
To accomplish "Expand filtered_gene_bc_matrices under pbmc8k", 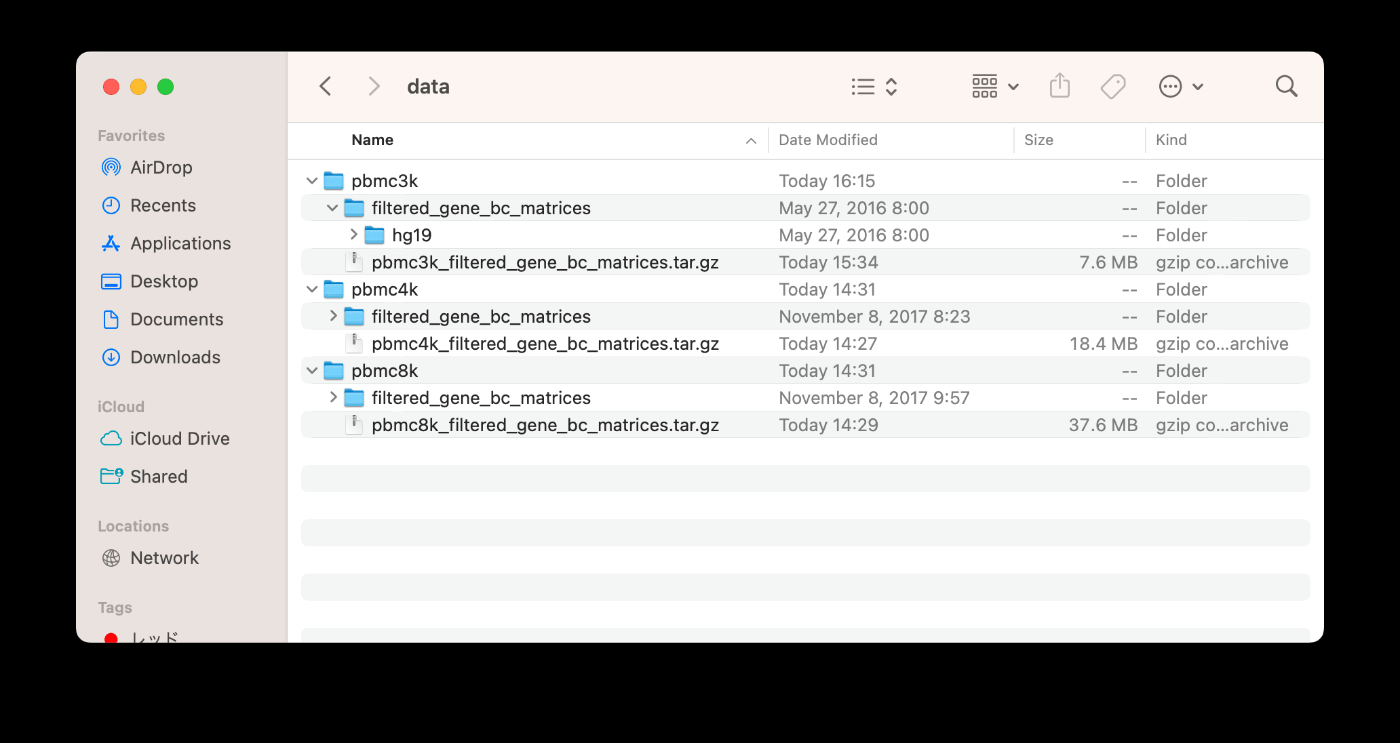I will (x=333, y=397).
